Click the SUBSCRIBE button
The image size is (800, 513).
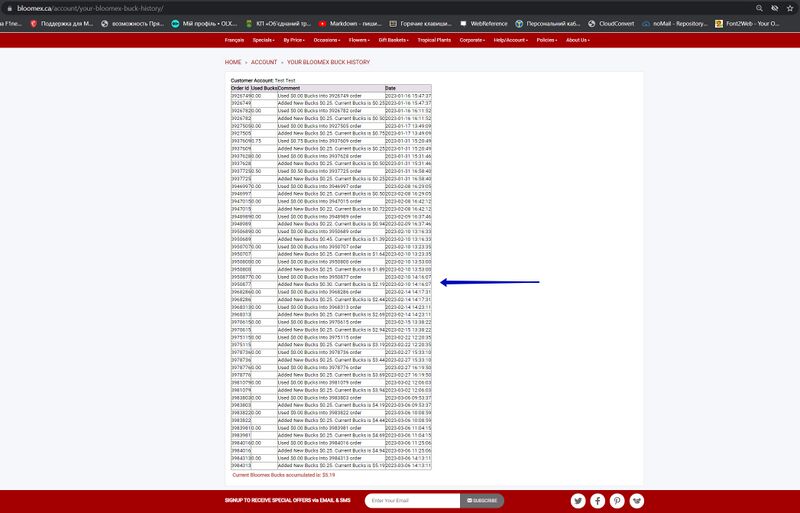(482, 501)
